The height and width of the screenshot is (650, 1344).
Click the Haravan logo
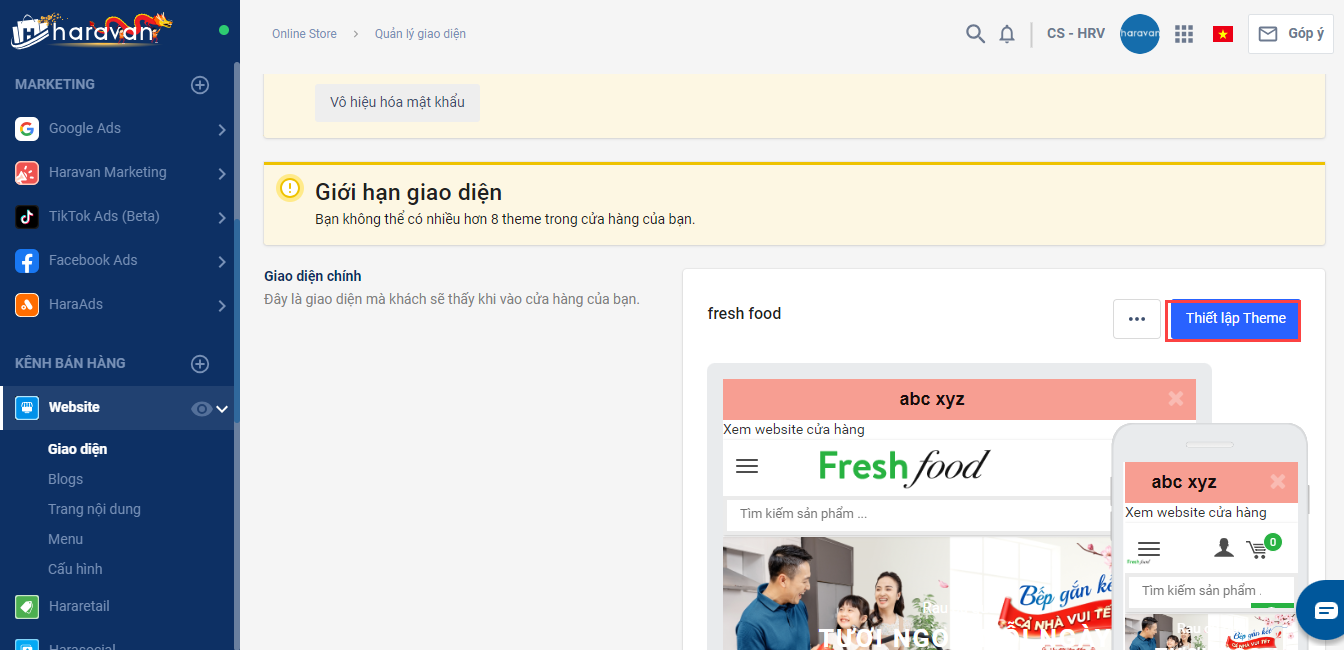tap(92, 31)
